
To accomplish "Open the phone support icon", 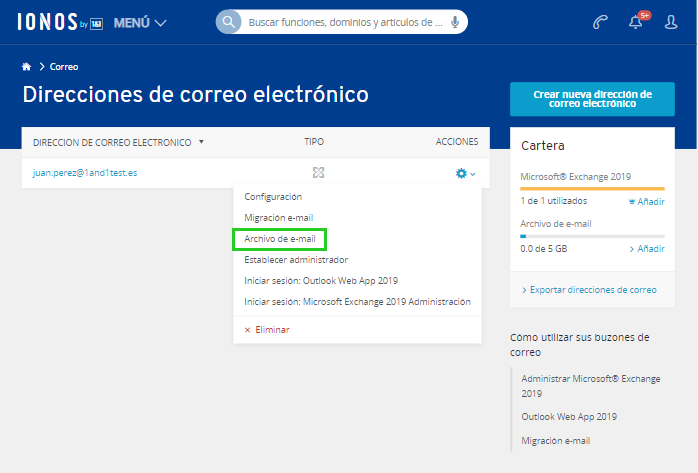I will point(600,22).
